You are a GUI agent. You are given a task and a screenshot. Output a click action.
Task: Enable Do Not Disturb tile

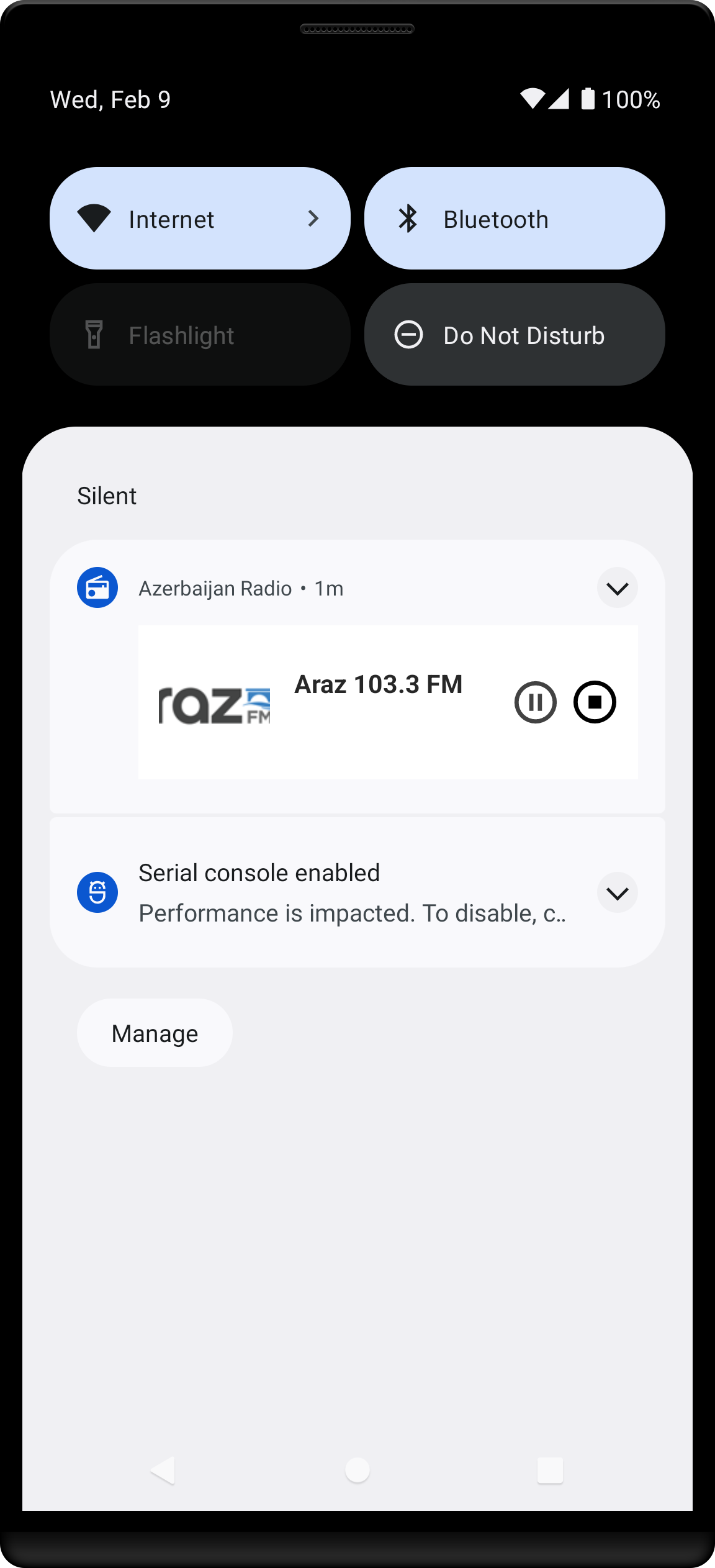(515, 335)
